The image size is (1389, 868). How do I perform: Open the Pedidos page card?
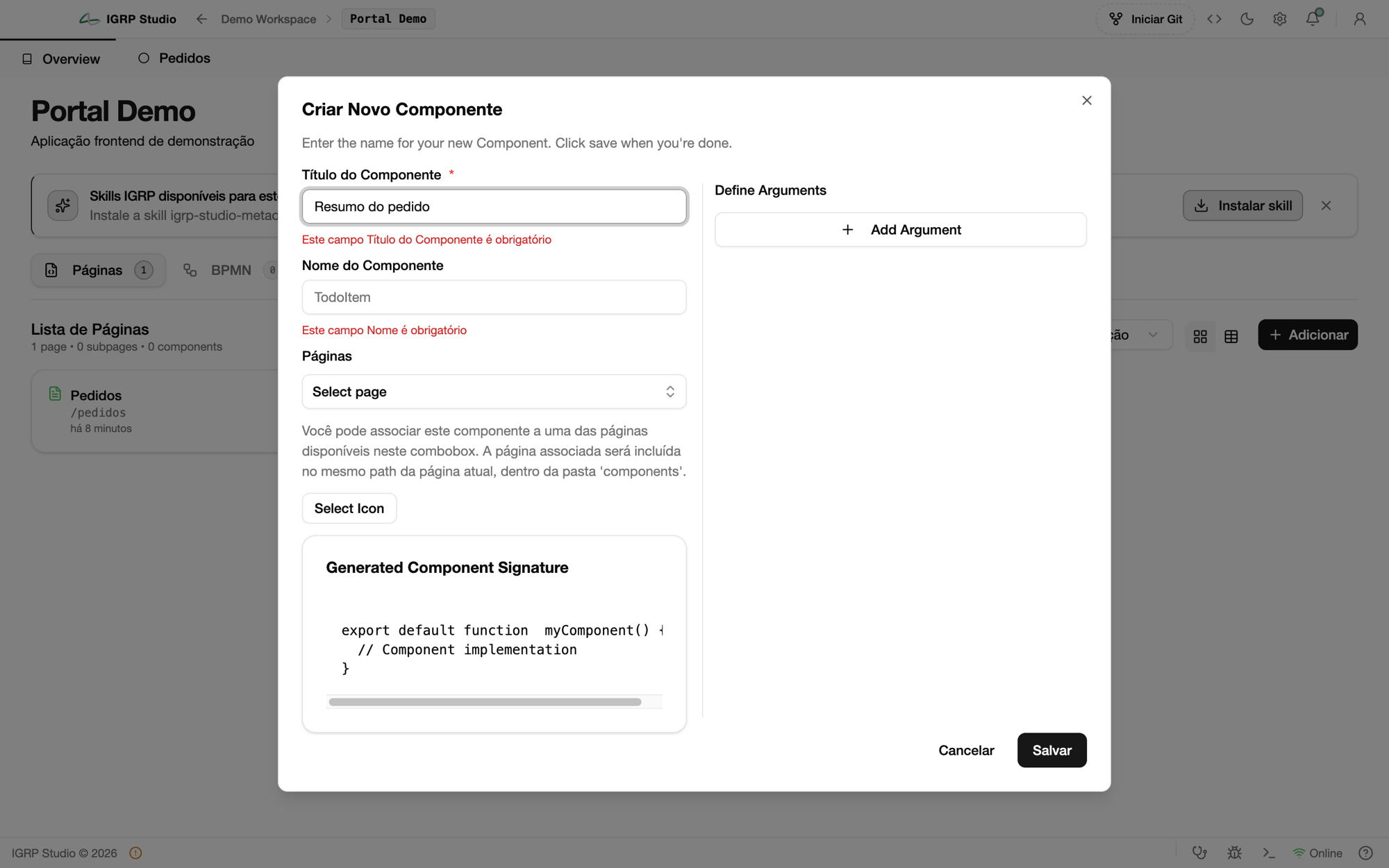tap(155, 411)
